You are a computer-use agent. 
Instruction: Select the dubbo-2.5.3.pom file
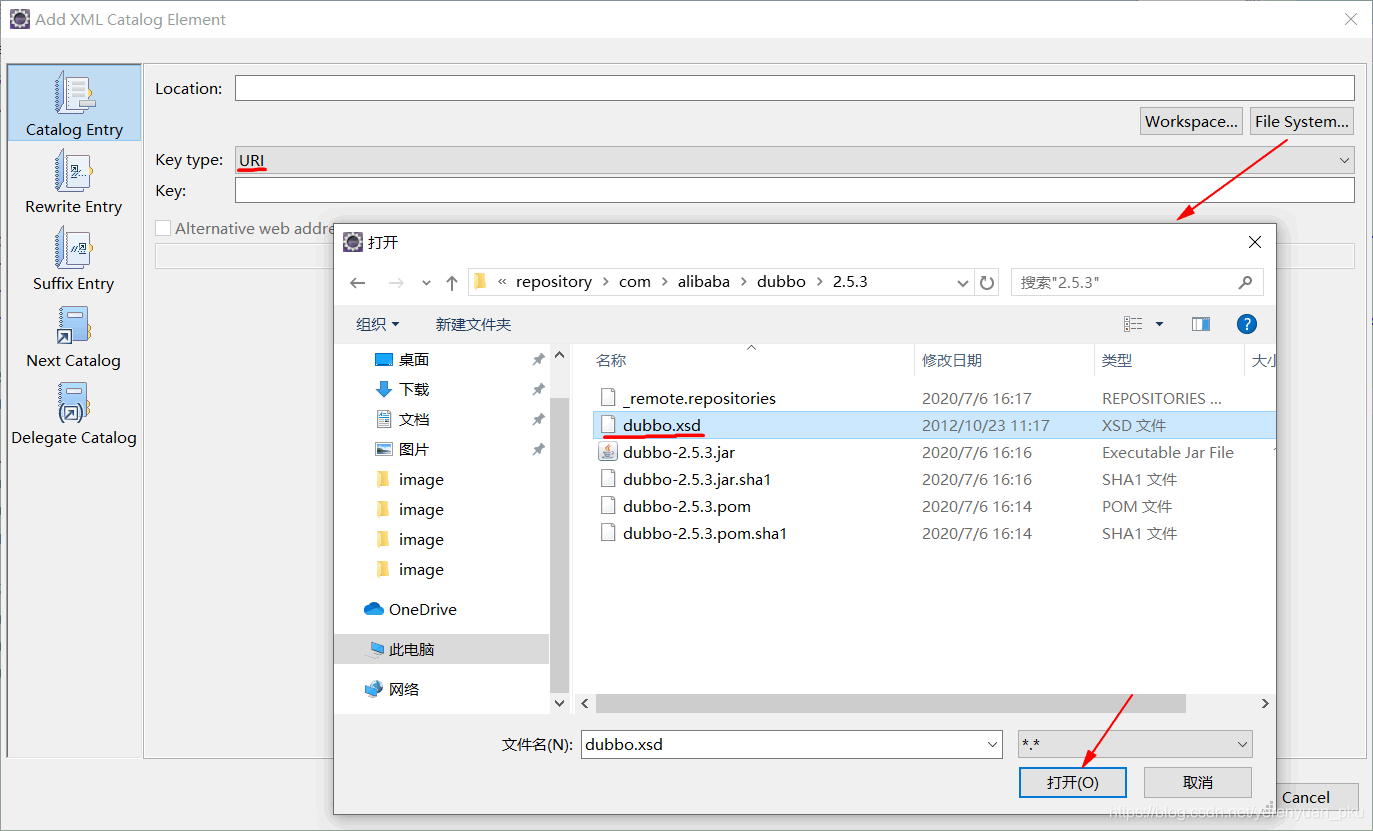[687, 506]
